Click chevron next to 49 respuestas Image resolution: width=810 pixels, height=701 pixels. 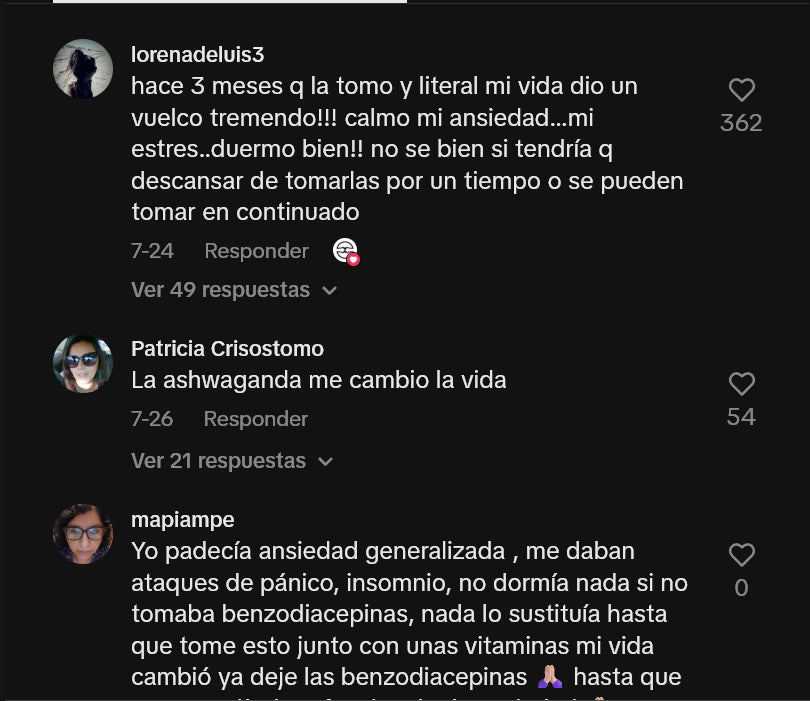pos(329,291)
